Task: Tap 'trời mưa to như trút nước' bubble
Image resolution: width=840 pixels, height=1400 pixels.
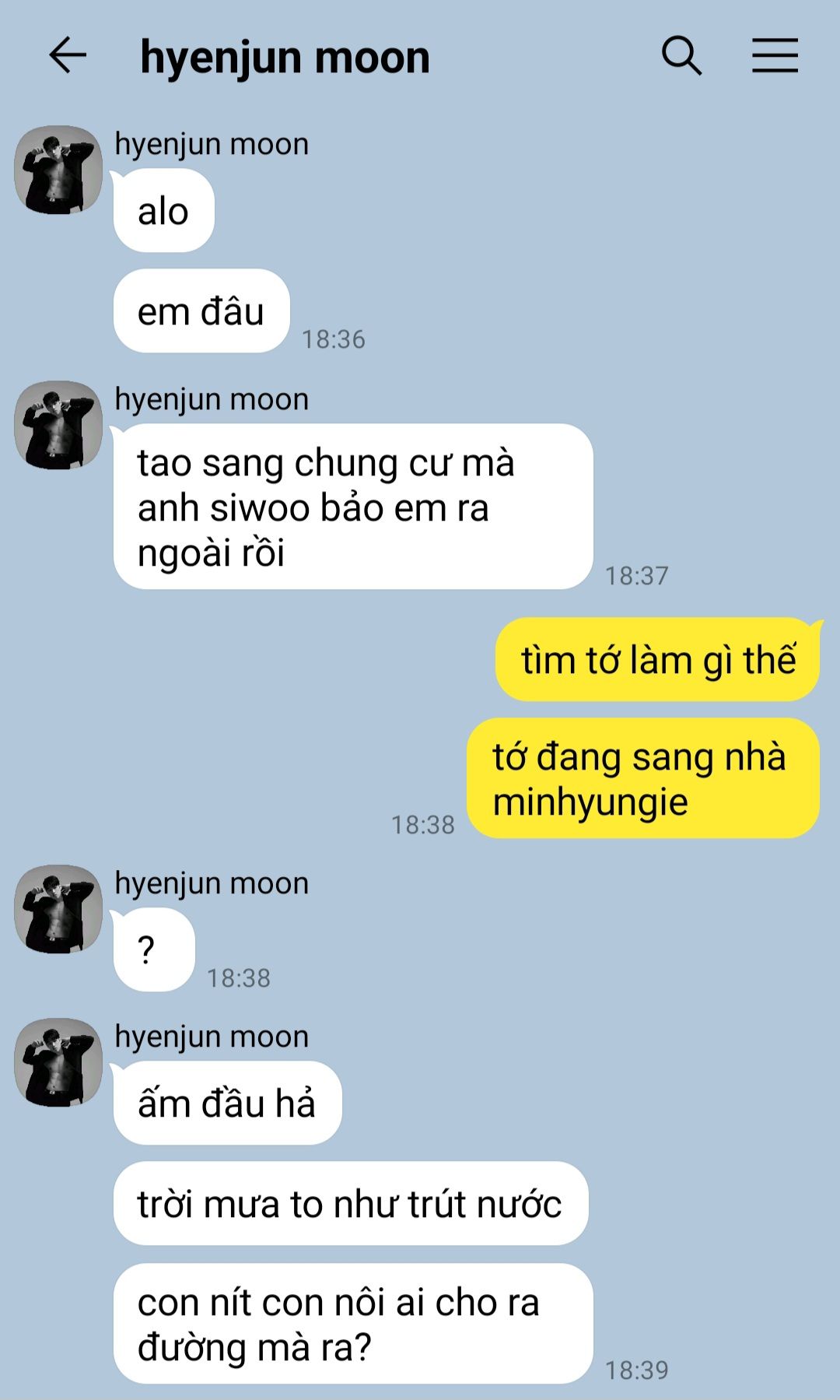Action: (351, 1204)
